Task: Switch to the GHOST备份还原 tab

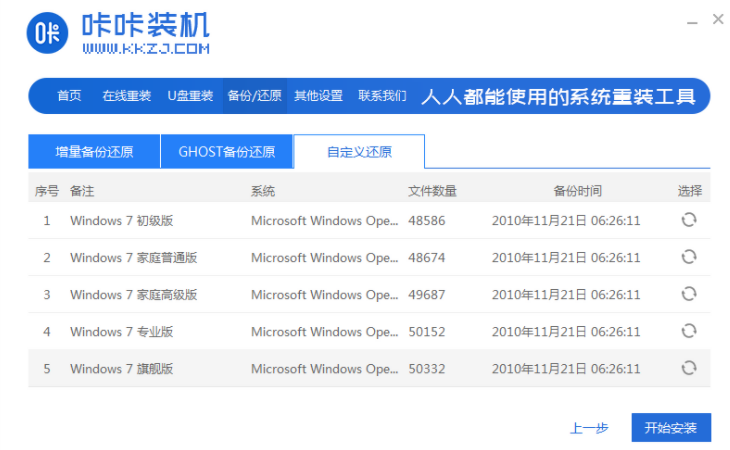Action: coord(227,152)
